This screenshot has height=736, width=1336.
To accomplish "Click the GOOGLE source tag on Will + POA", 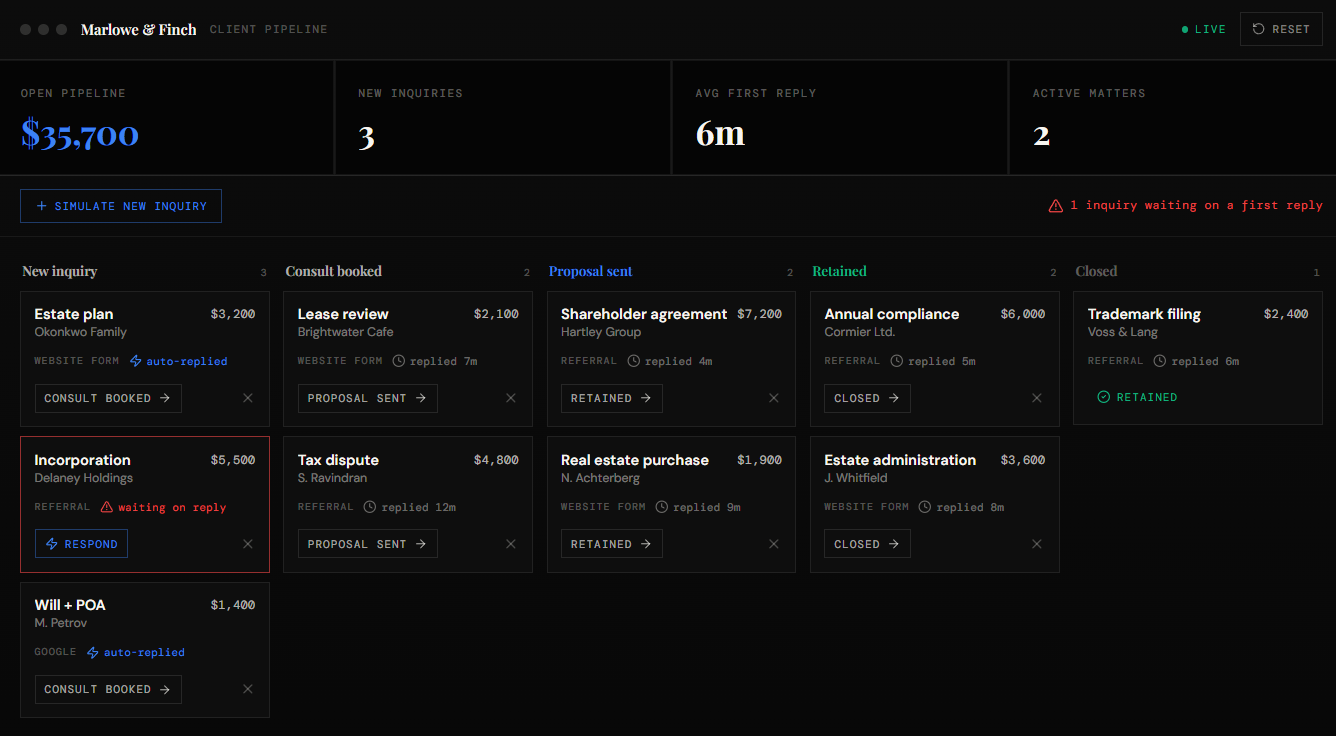I will [55, 652].
